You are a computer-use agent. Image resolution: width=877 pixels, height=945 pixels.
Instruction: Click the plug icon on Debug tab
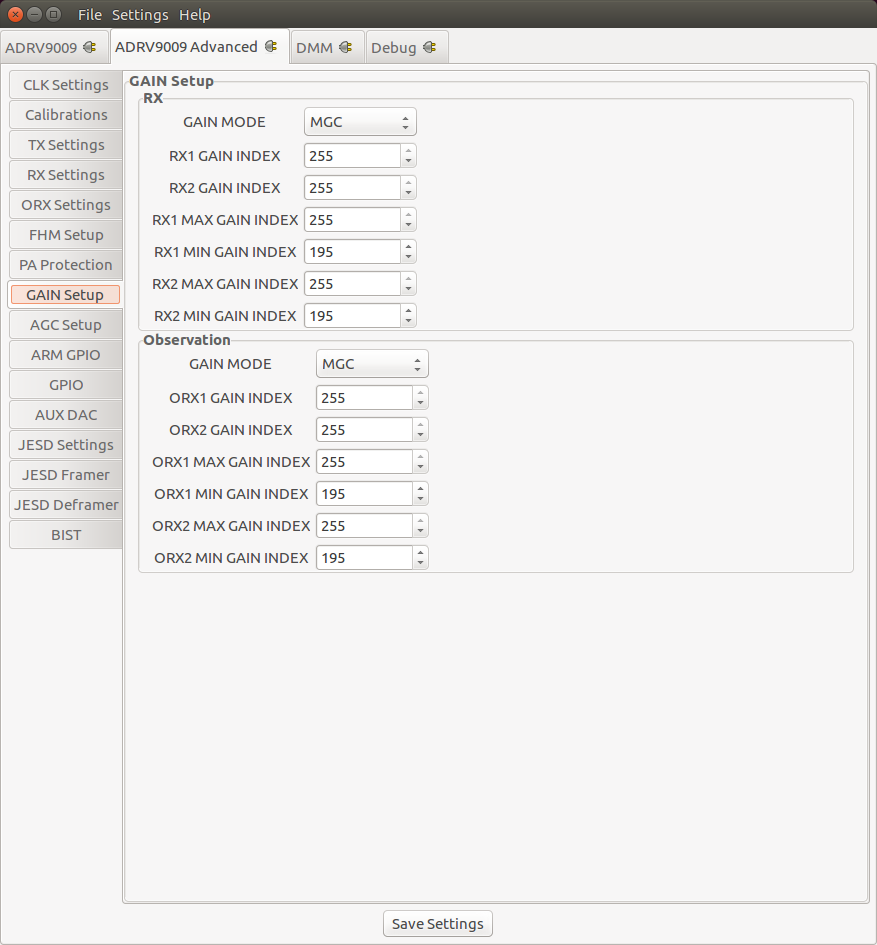[x=430, y=46]
